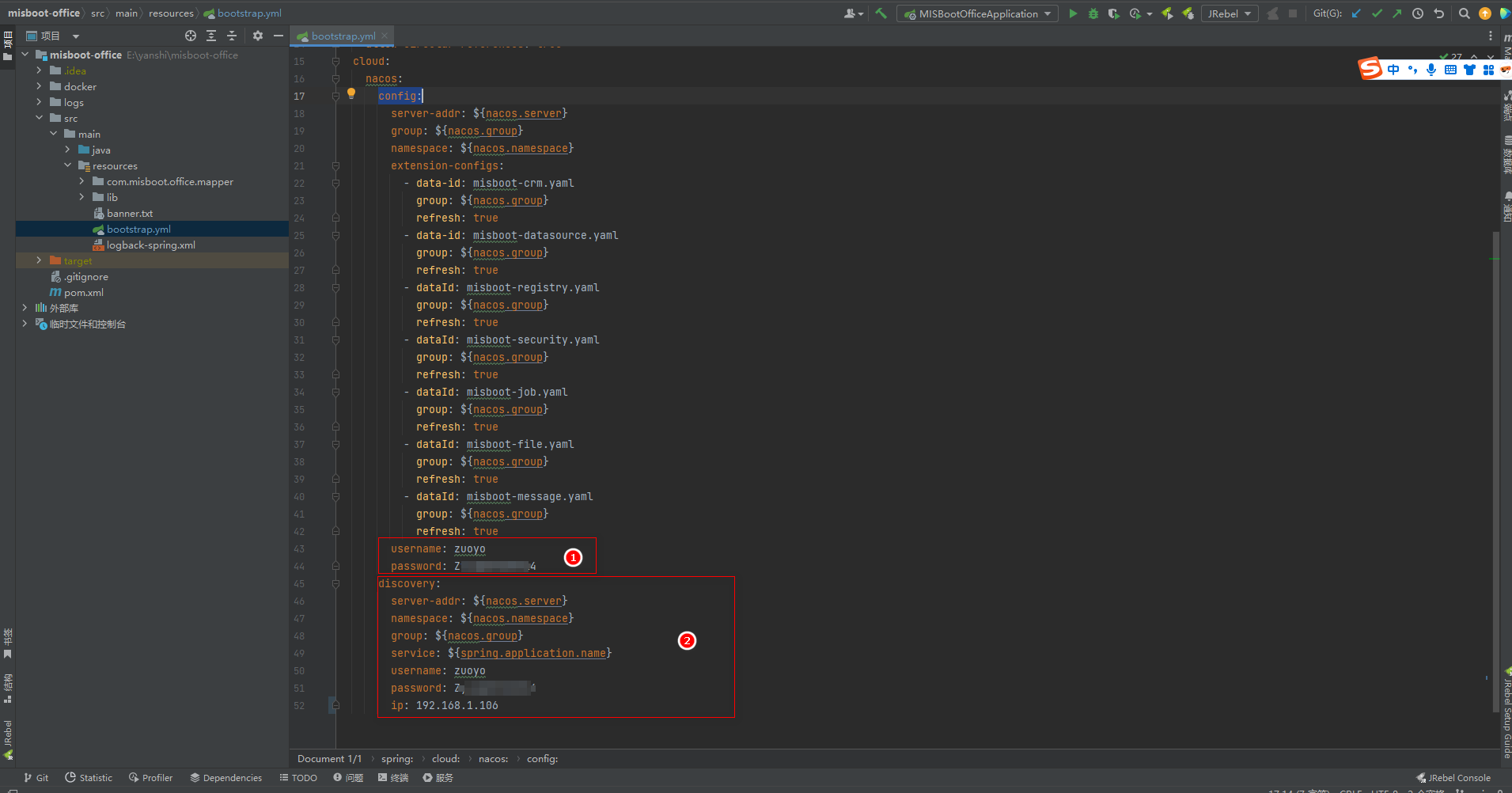Start debugging with the bug icon
Image resolution: width=1512 pixels, height=793 pixels.
(x=1093, y=13)
